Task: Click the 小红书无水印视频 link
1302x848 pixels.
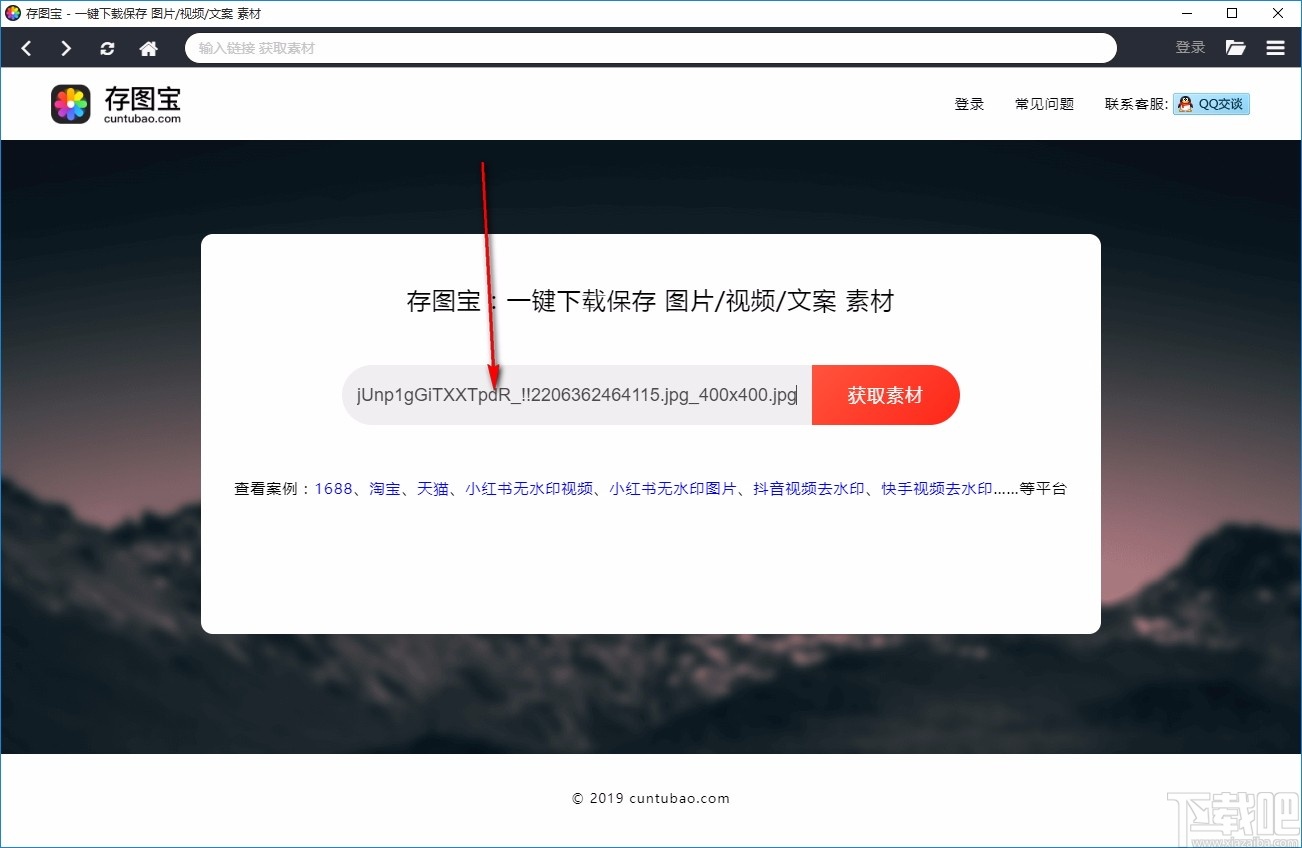Action: pyautogui.click(x=530, y=489)
